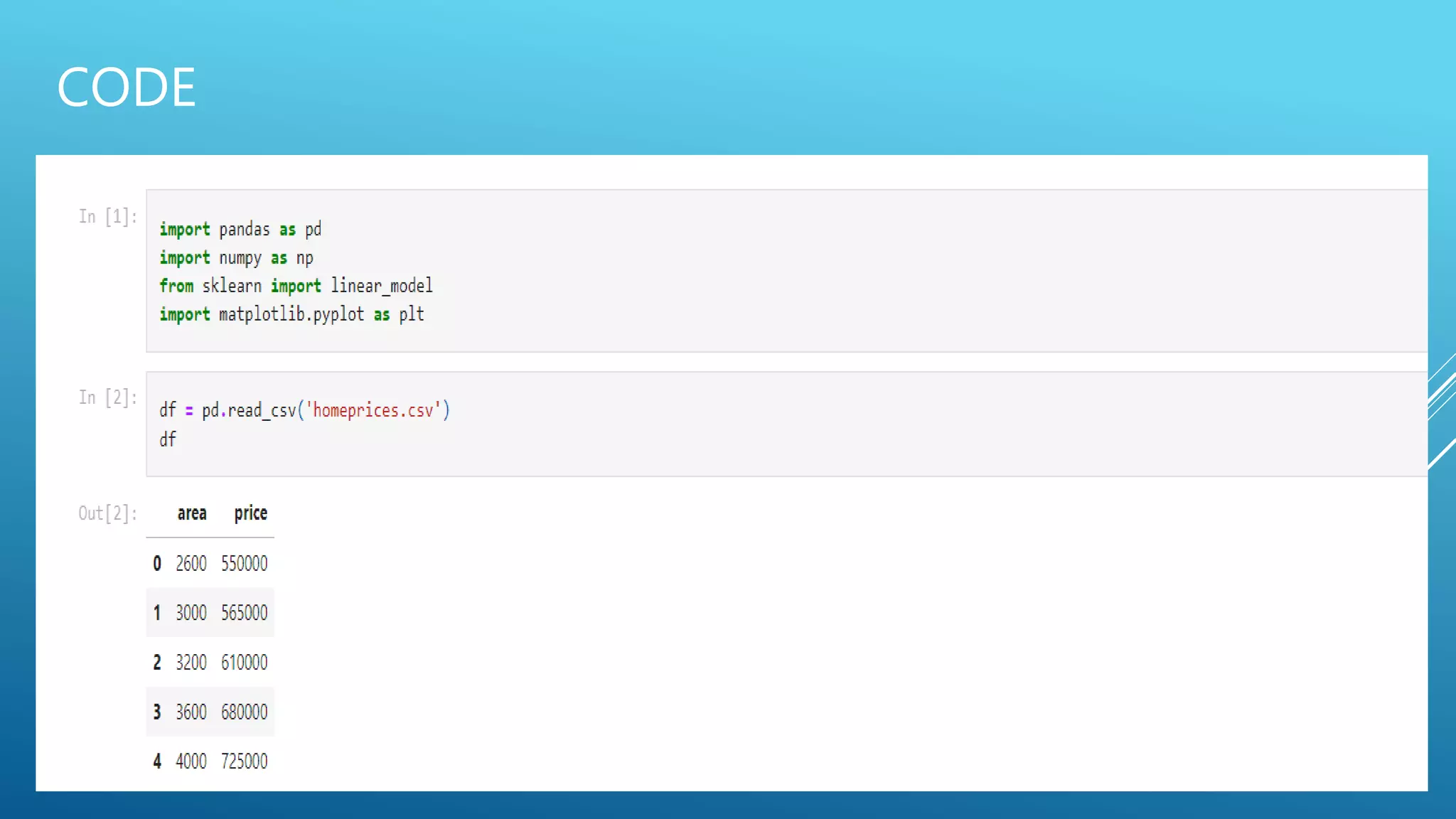The width and height of the screenshot is (1456, 819).
Task: Click the 565000 price value
Action: (x=244, y=613)
